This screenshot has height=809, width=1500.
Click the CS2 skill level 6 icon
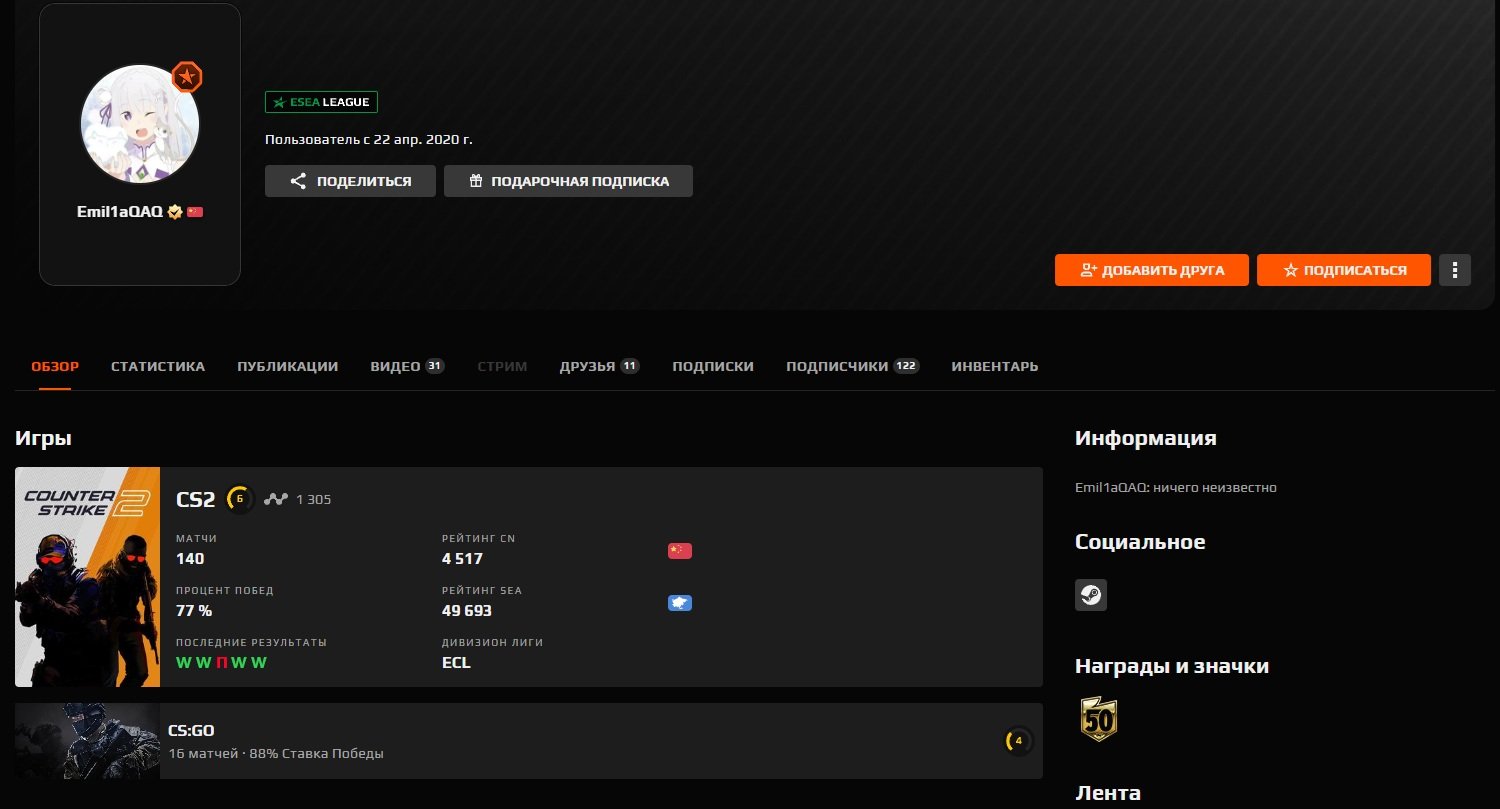coord(240,499)
